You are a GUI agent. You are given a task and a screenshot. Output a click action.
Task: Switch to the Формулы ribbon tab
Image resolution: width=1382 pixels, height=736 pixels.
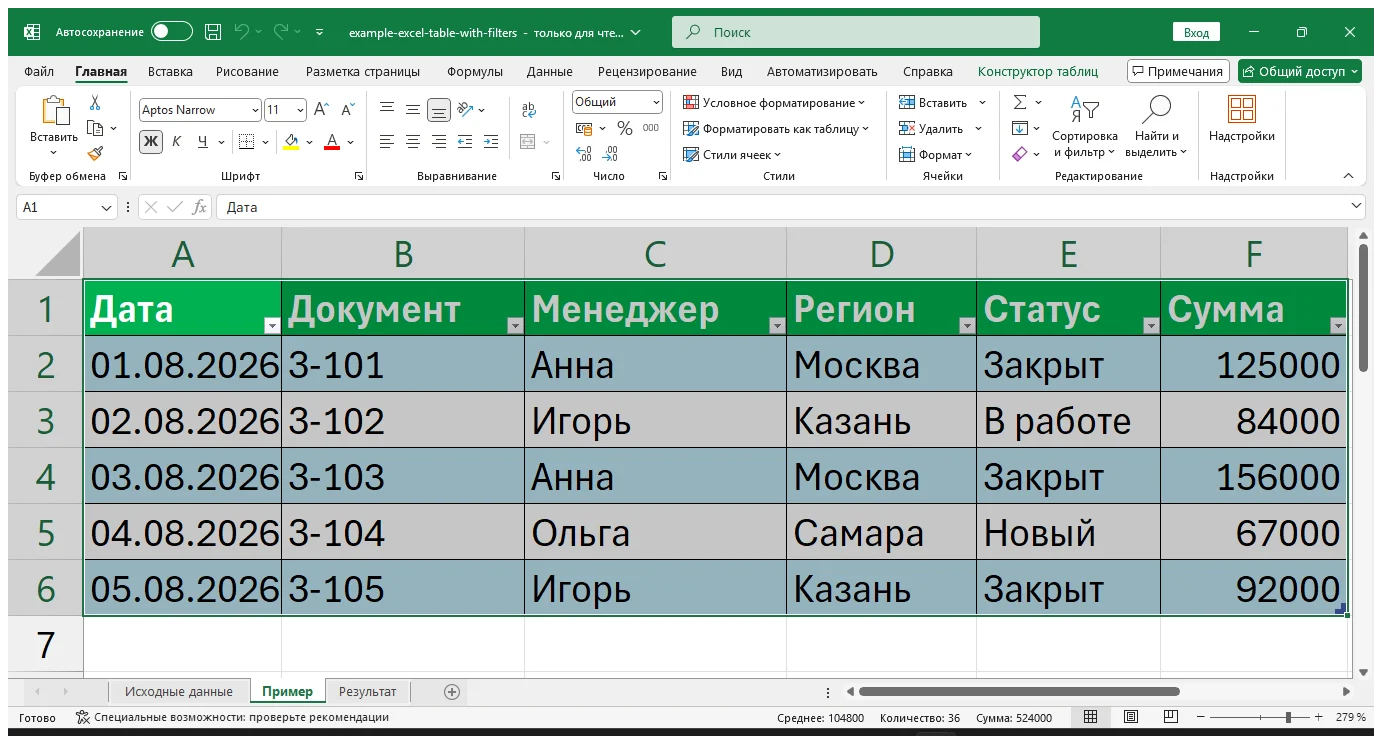tap(475, 72)
